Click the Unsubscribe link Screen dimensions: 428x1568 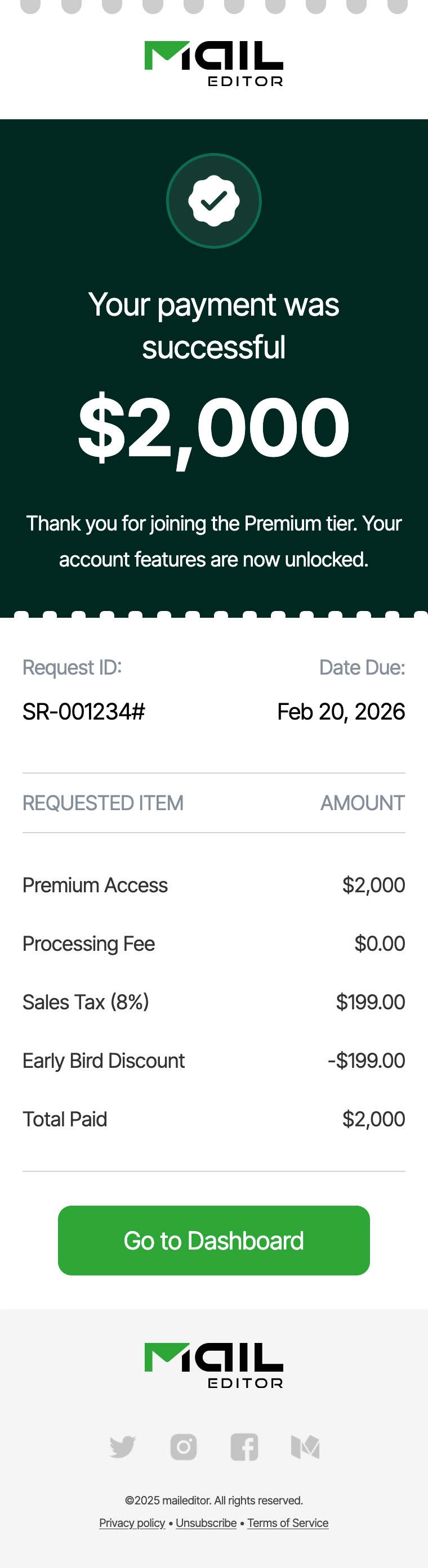(x=206, y=1523)
